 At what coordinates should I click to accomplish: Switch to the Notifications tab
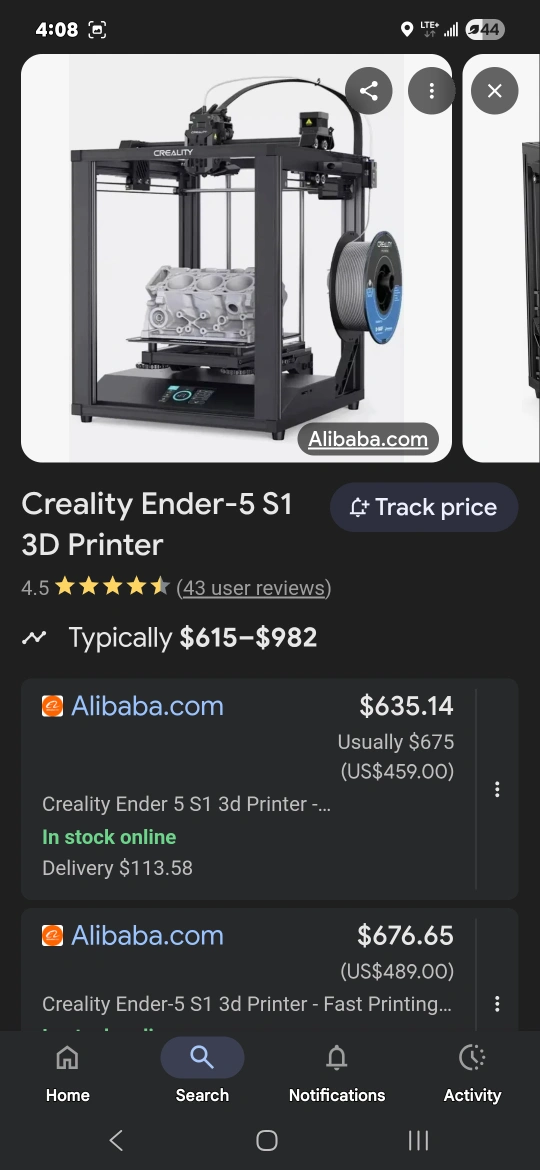coord(337,1073)
